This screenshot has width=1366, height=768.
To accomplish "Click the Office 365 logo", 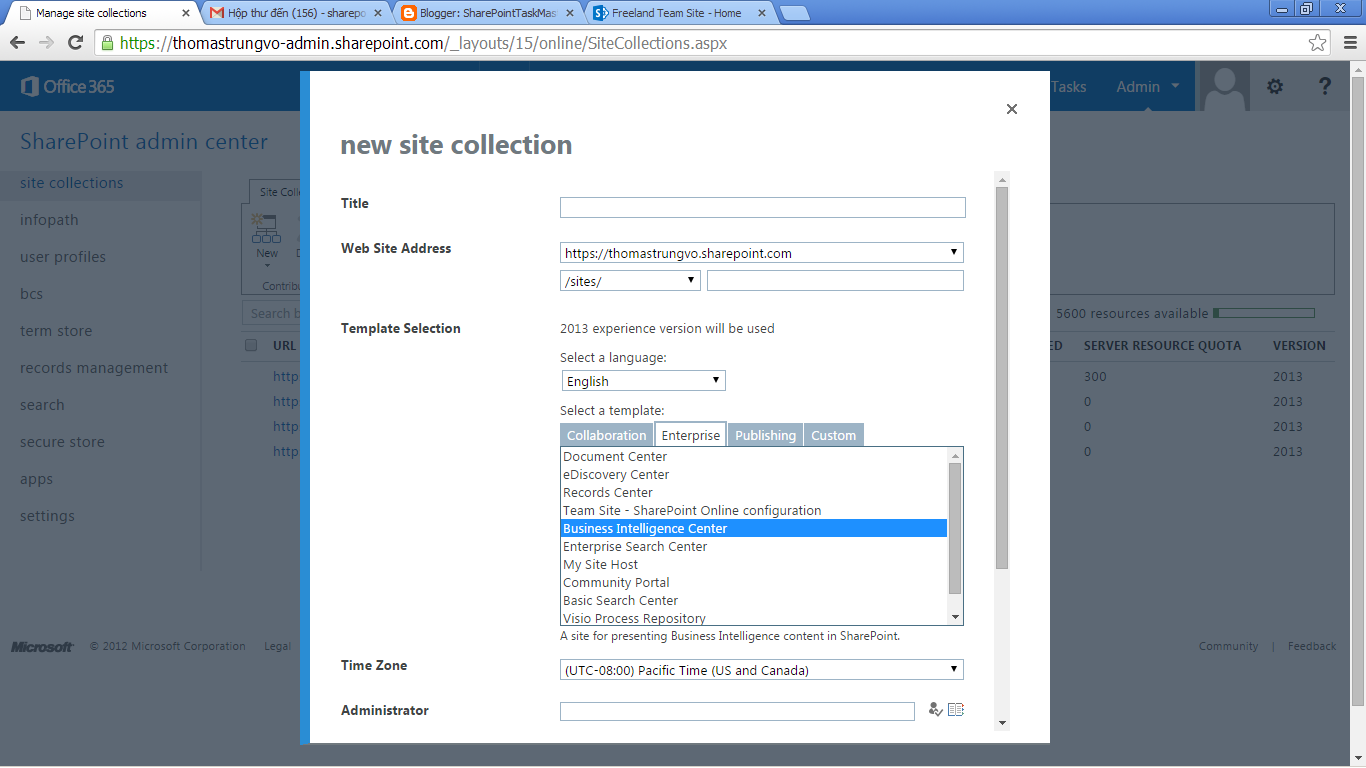I will (x=68, y=86).
